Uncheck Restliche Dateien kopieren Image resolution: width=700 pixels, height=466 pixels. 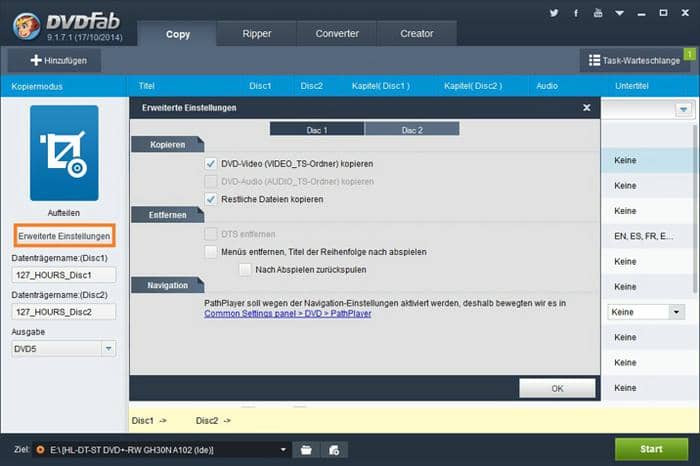click(211, 199)
